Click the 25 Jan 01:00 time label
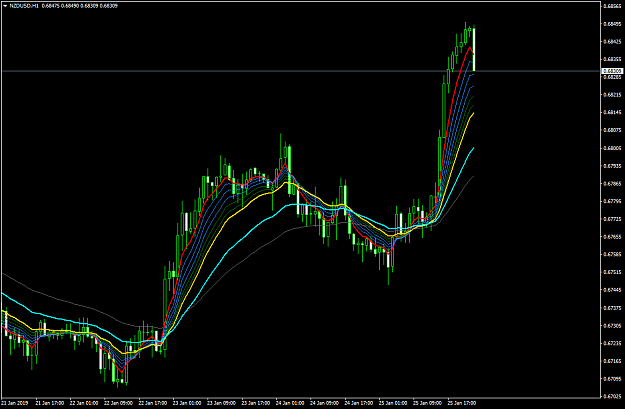The image size is (625, 409). pyautogui.click(x=393, y=403)
